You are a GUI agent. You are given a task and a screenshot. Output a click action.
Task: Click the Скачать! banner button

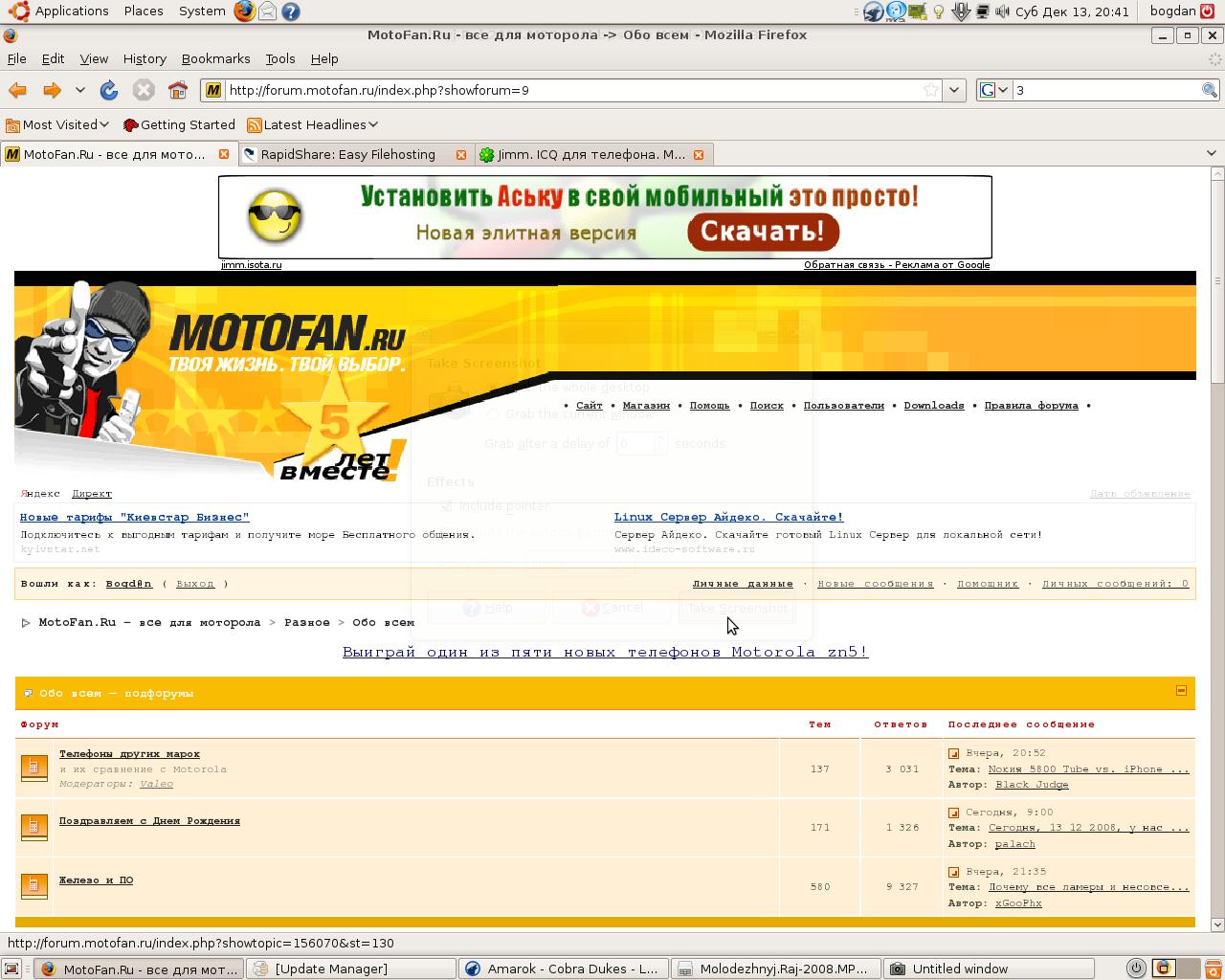click(x=763, y=232)
